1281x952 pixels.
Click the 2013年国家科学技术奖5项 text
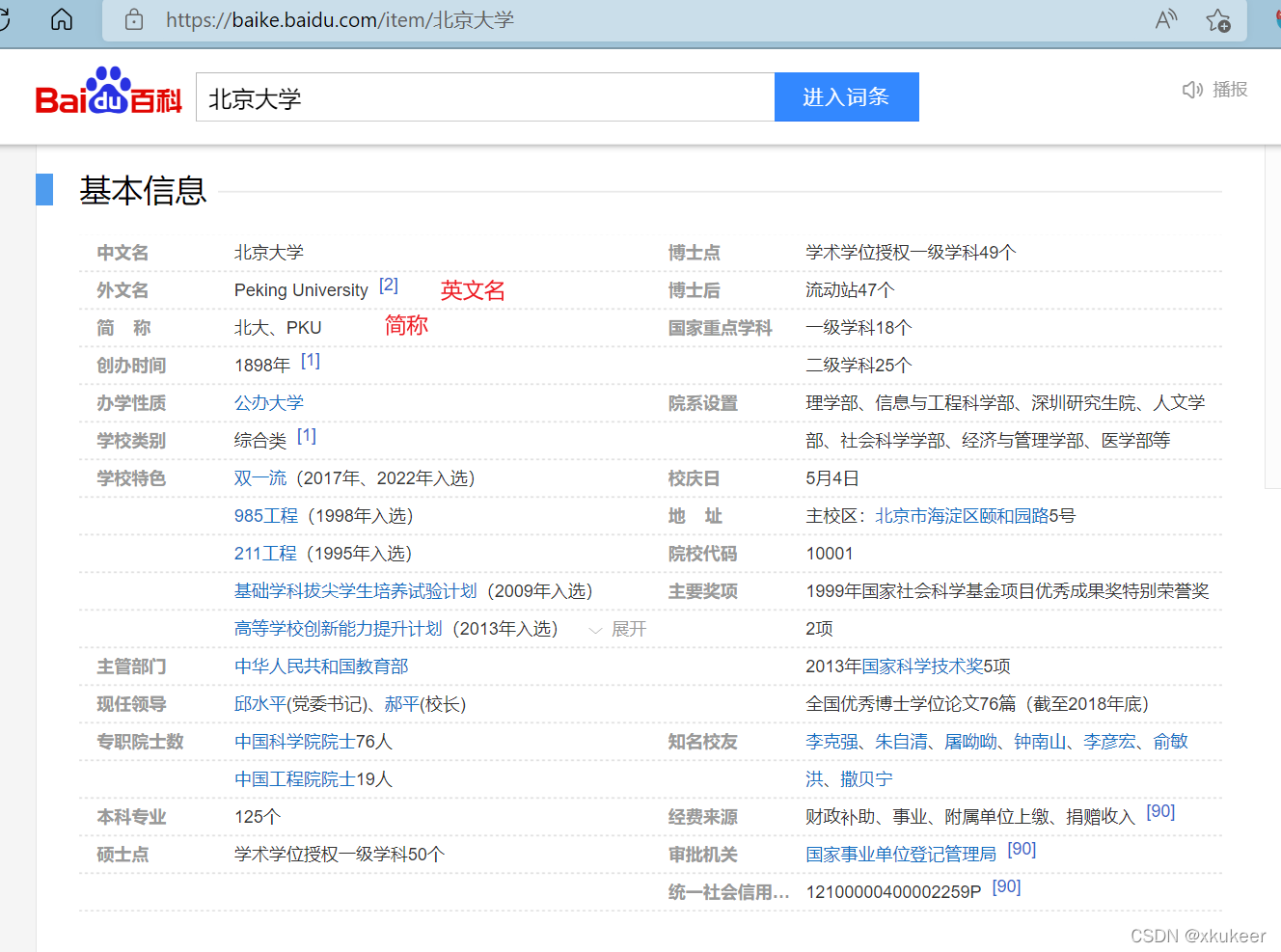point(909,666)
